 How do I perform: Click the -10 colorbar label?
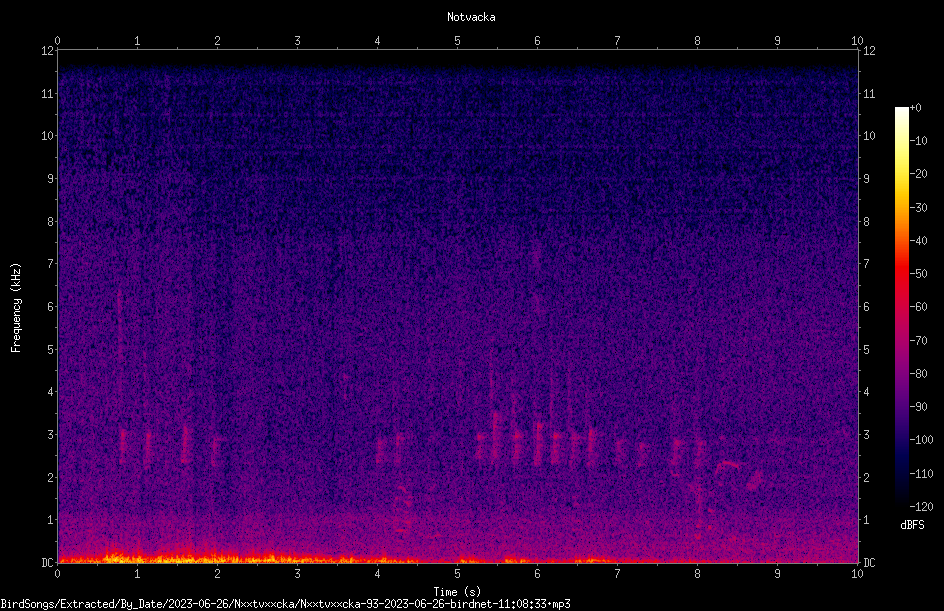(918, 141)
